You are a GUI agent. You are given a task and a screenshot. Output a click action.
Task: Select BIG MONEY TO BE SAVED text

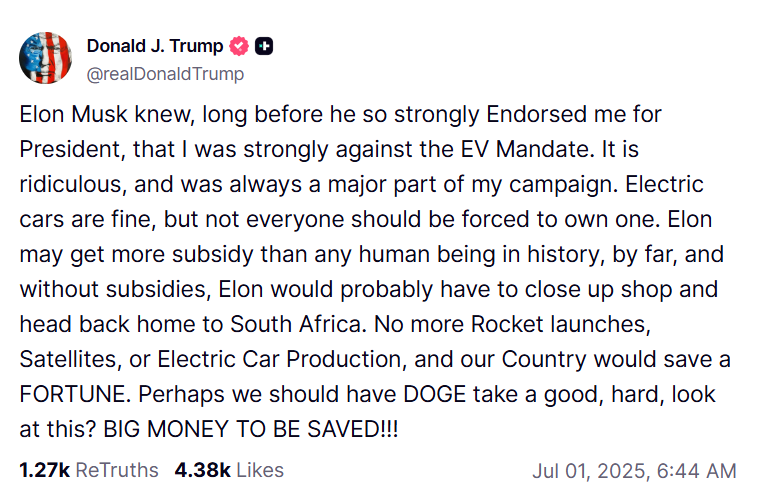tap(251, 429)
